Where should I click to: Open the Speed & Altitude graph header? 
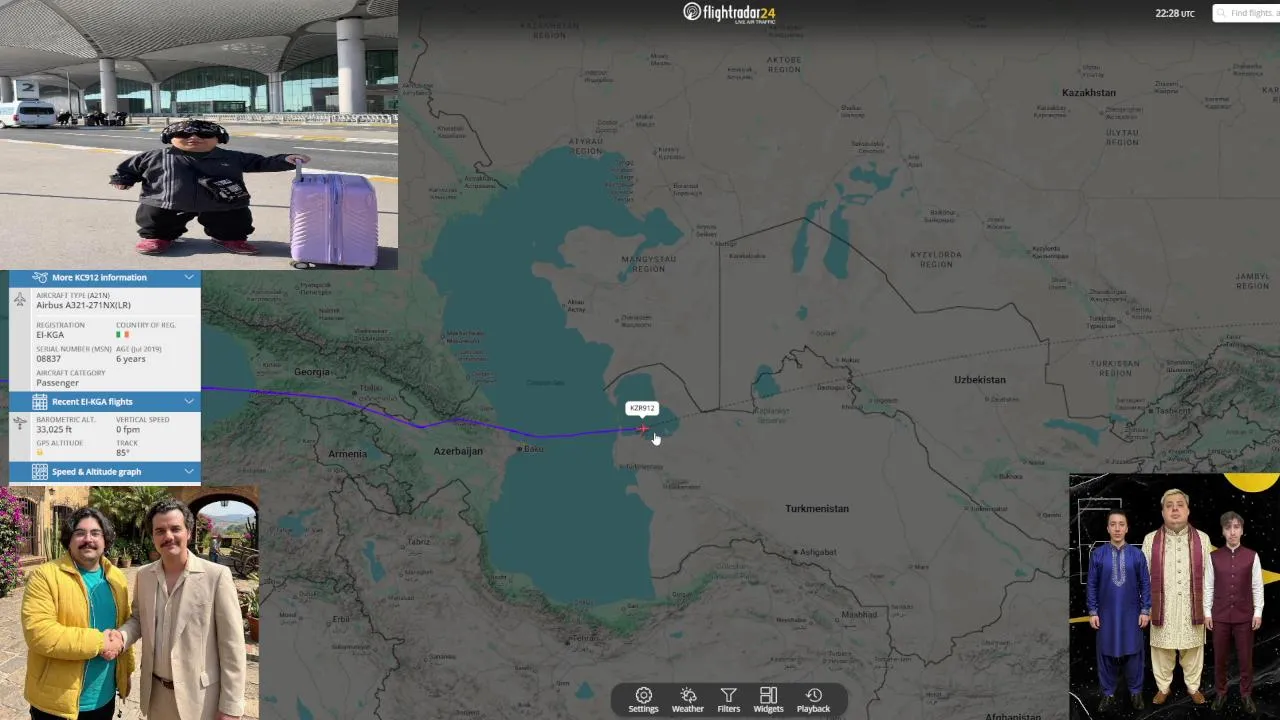click(x=105, y=472)
